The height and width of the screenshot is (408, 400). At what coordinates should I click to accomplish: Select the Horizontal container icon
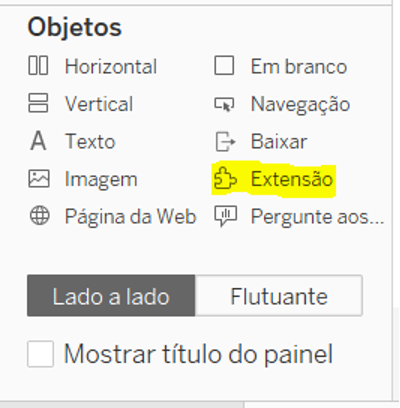(x=38, y=66)
